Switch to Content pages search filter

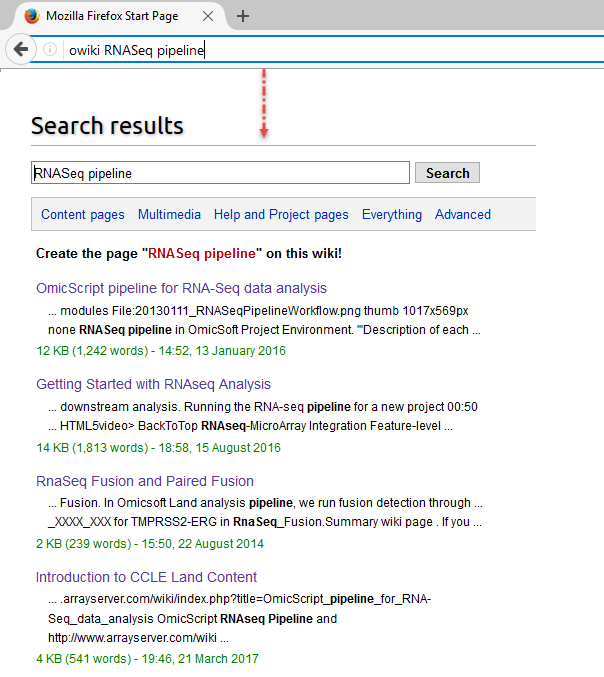[83, 214]
